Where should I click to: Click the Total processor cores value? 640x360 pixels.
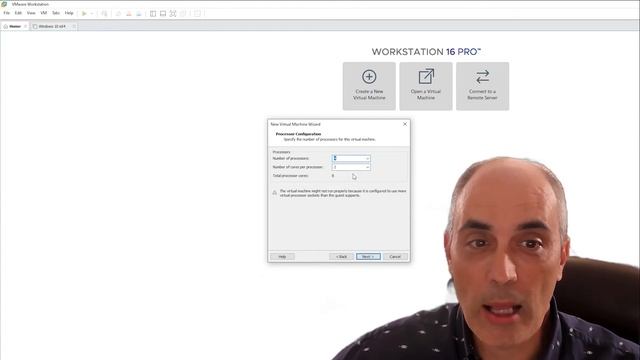point(333,176)
